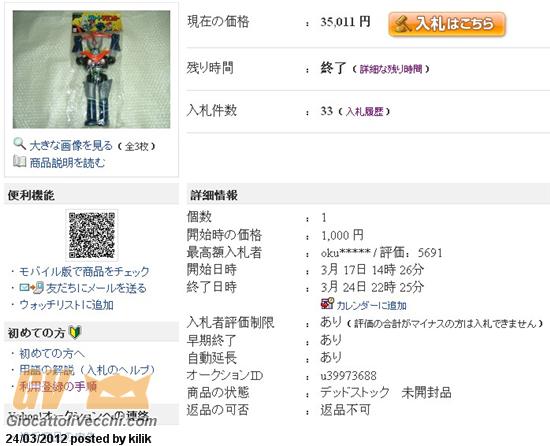Click the gavel icon on bid button
This screenshot has width=550, height=446.
(x=402, y=25)
